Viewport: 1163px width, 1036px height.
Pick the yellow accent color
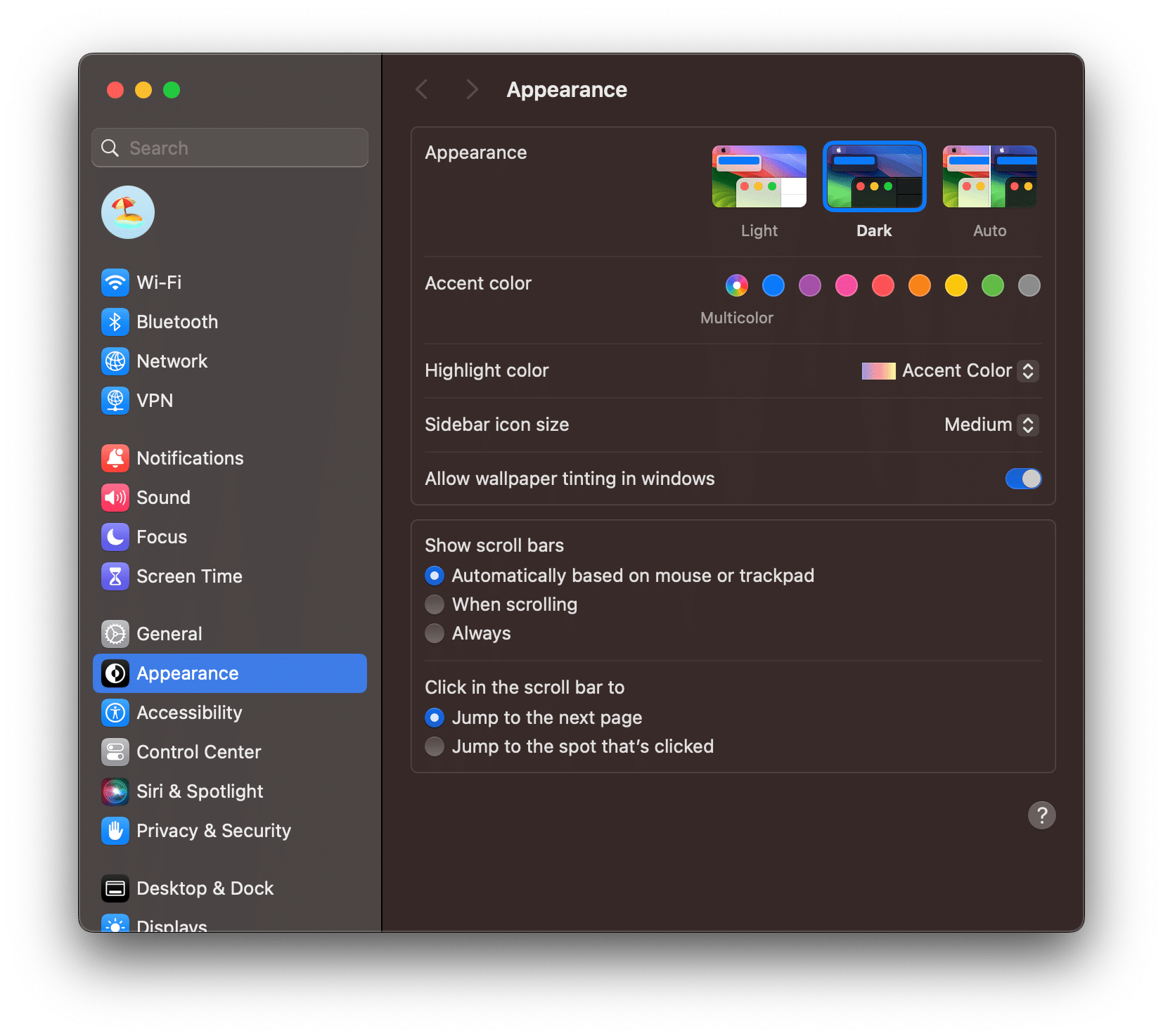956,285
